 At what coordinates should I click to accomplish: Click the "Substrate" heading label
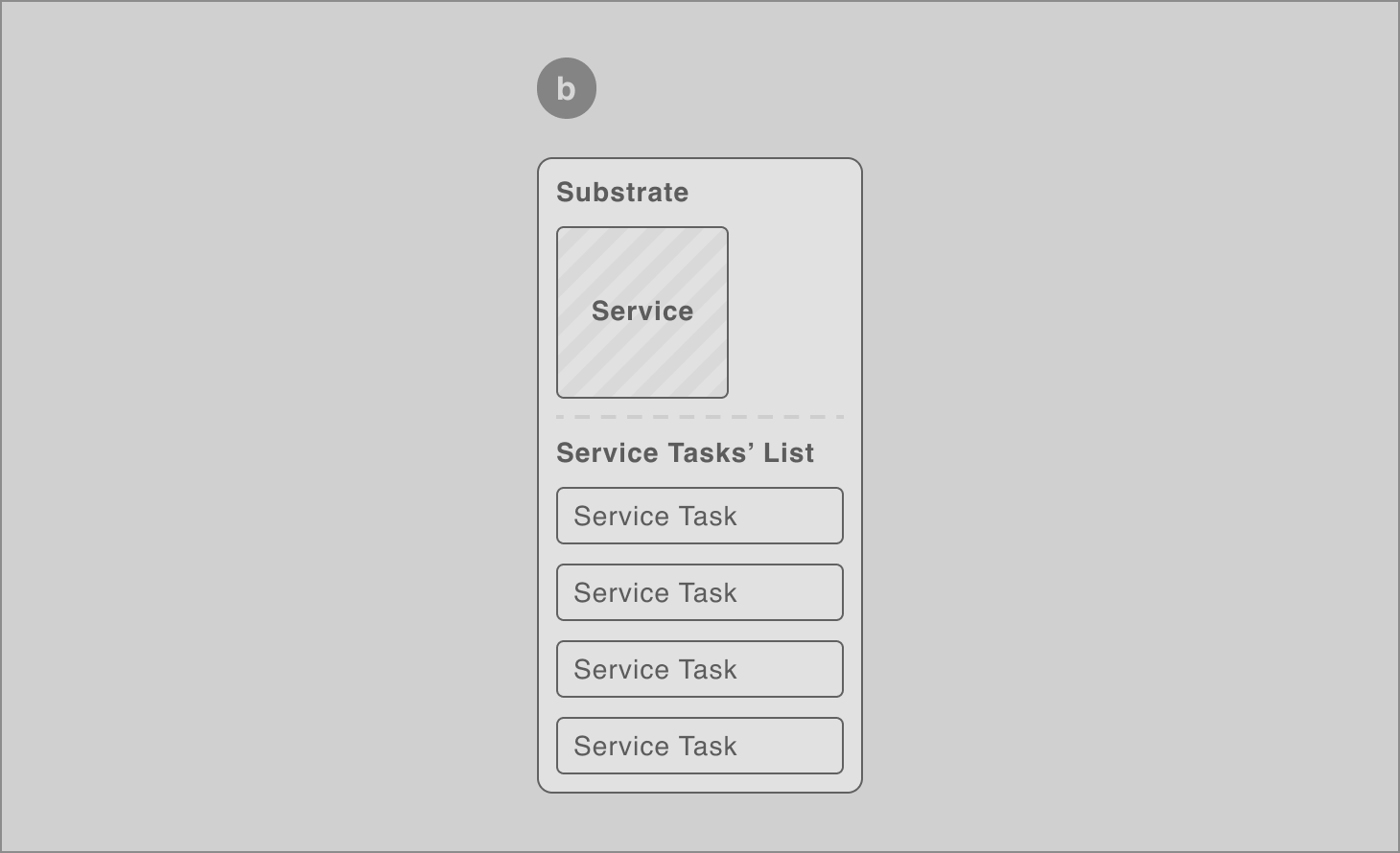[622, 192]
